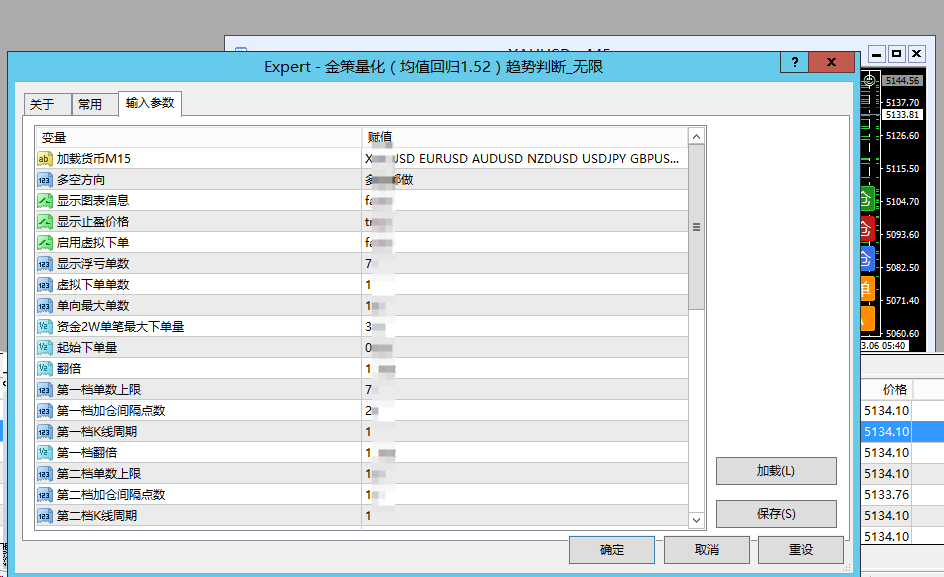Click the icon beside 第二档K线周期
Image resolution: width=944 pixels, height=577 pixels.
tap(45, 516)
